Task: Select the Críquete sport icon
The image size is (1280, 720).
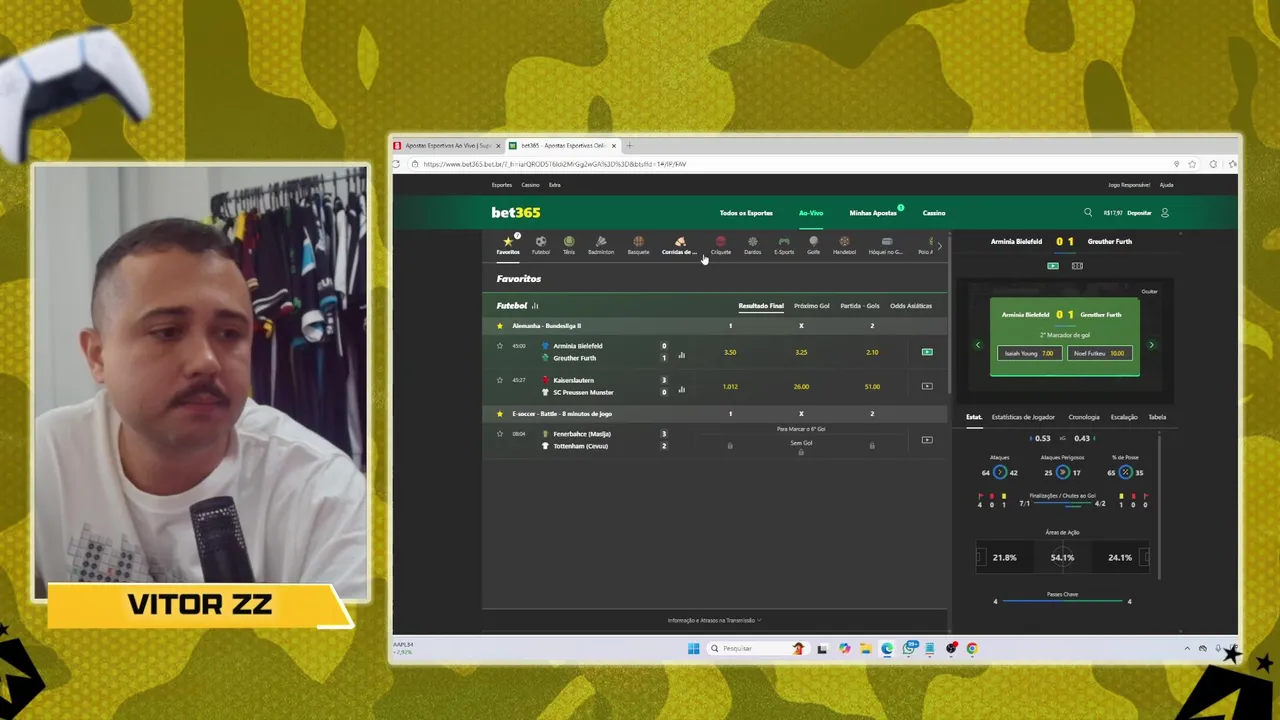Action: (x=720, y=245)
